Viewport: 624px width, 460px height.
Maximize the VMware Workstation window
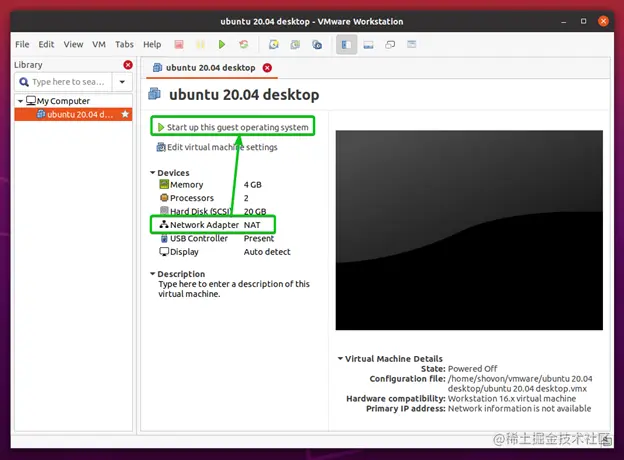click(x=583, y=21)
